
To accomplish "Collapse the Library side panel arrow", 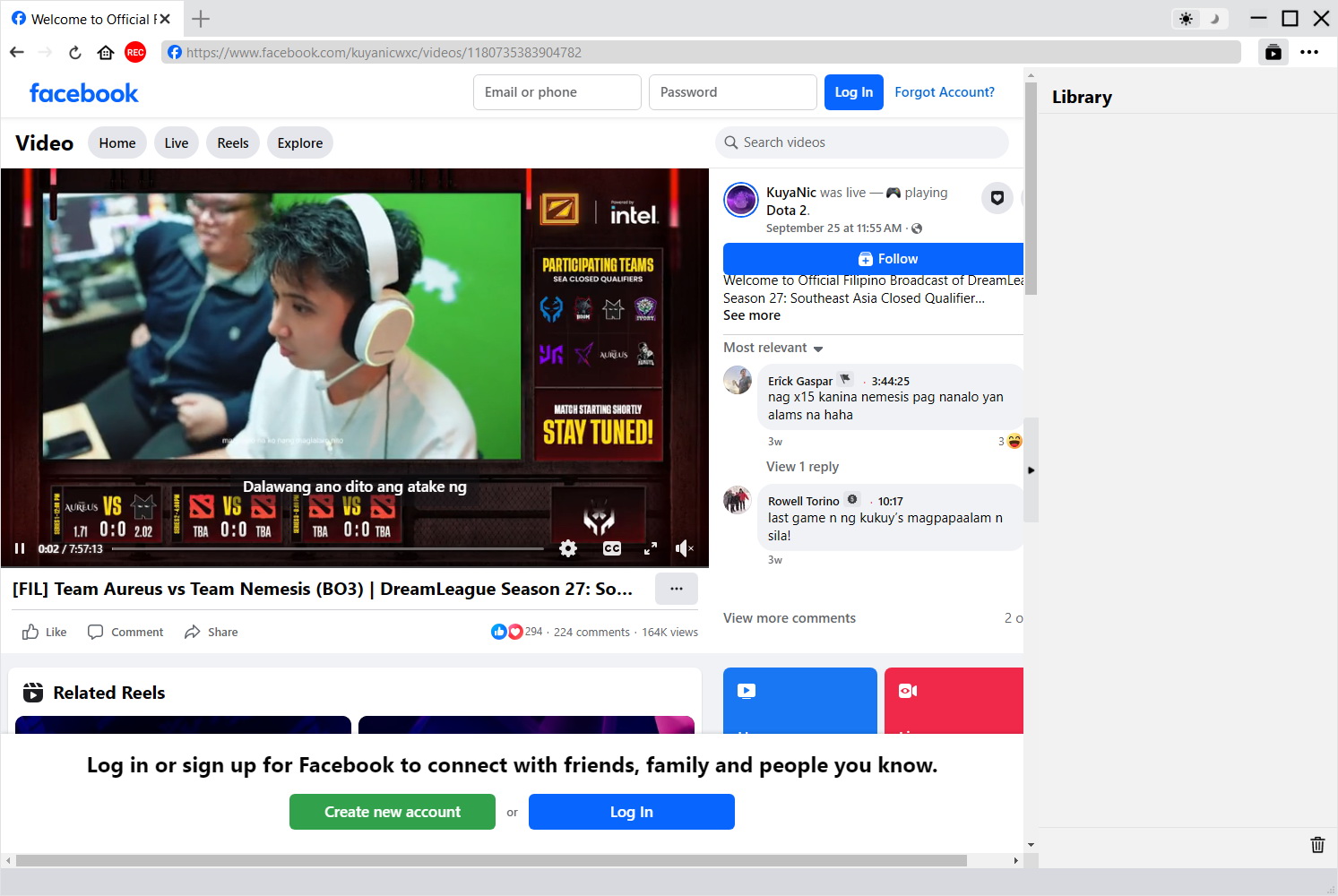I will [x=1031, y=470].
